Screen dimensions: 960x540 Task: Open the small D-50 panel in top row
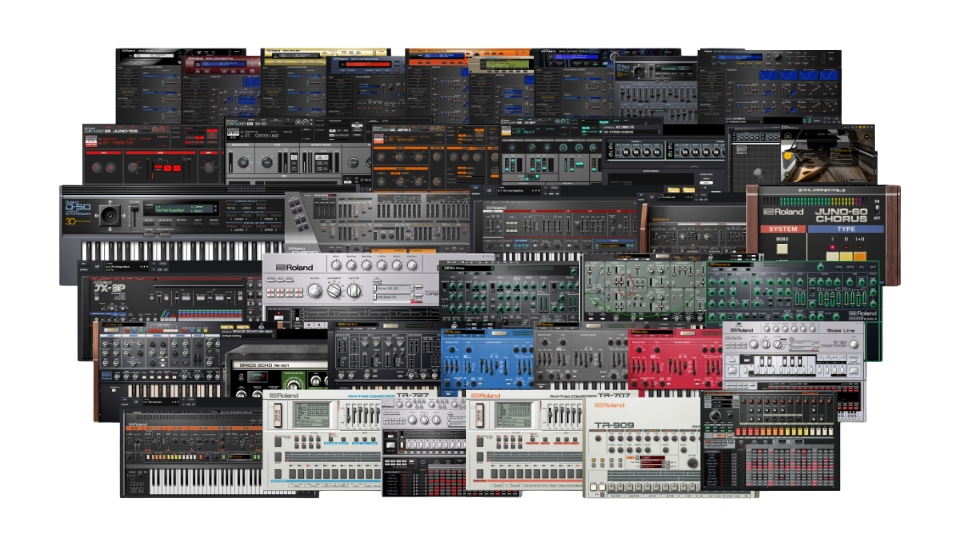pyautogui.click(x=656, y=89)
